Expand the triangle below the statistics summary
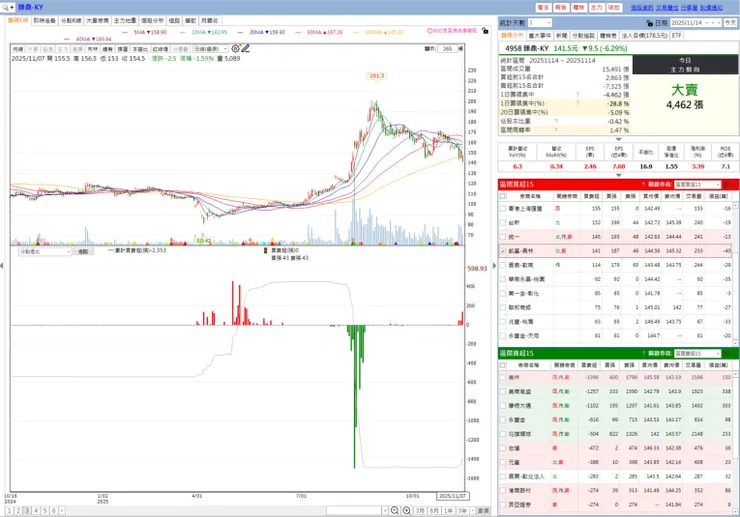 [619, 139]
